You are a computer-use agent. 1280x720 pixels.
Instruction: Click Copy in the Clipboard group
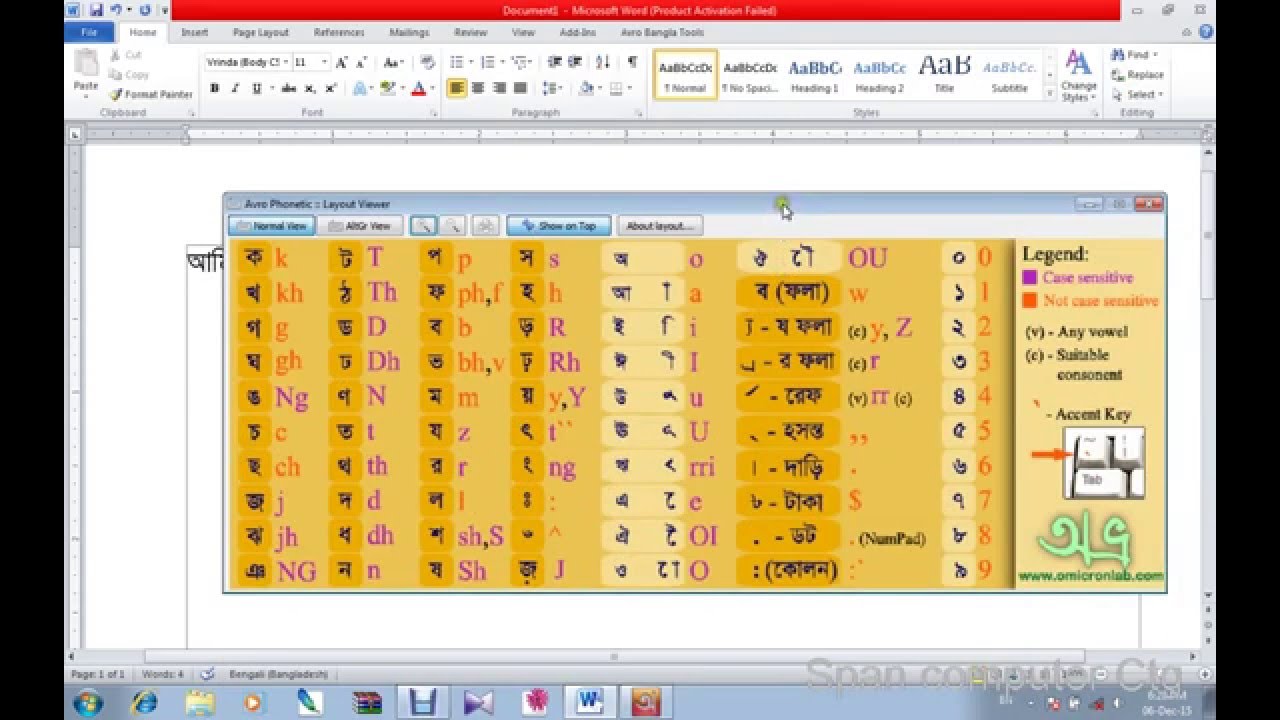(x=129, y=75)
